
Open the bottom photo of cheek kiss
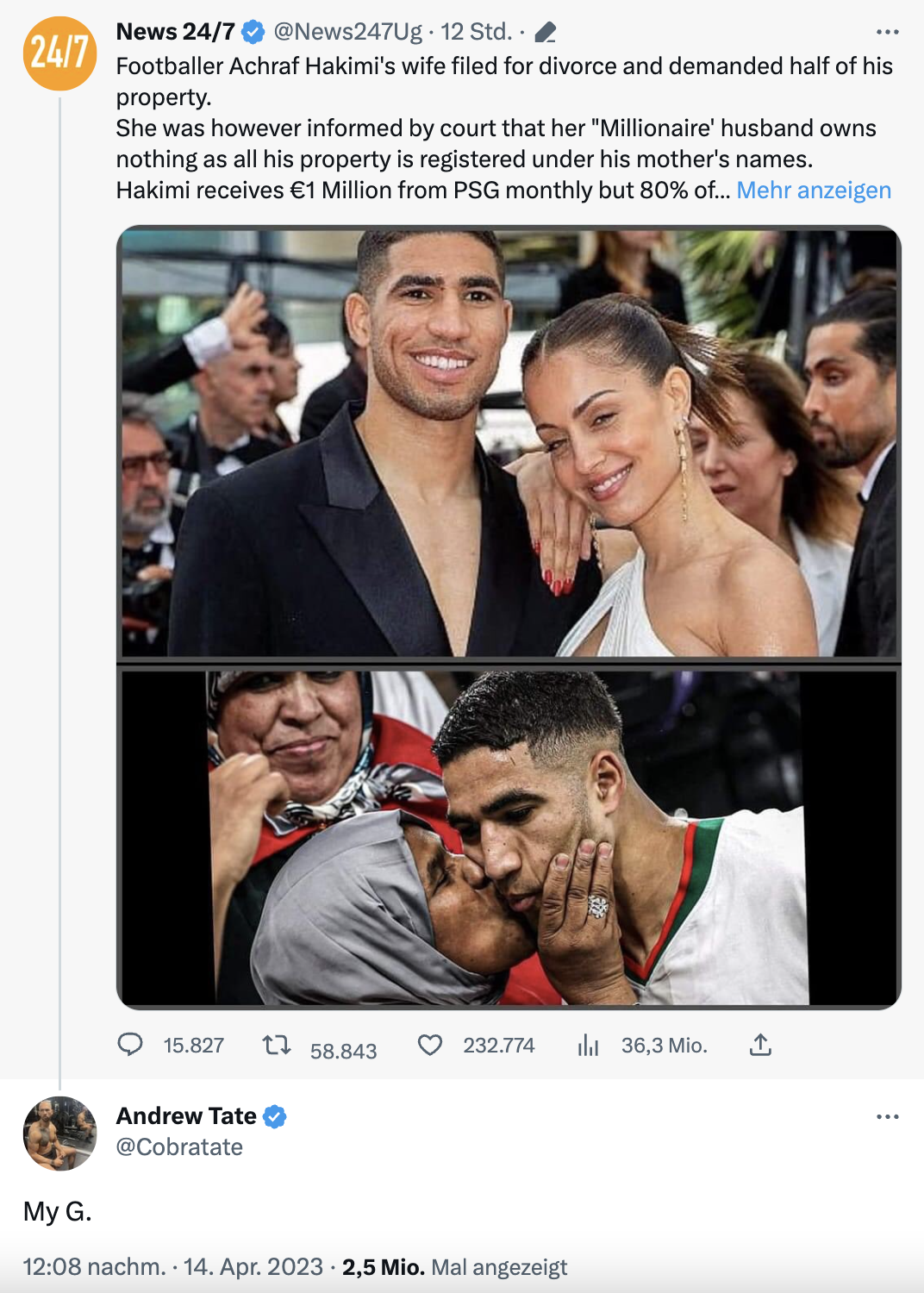click(509, 836)
